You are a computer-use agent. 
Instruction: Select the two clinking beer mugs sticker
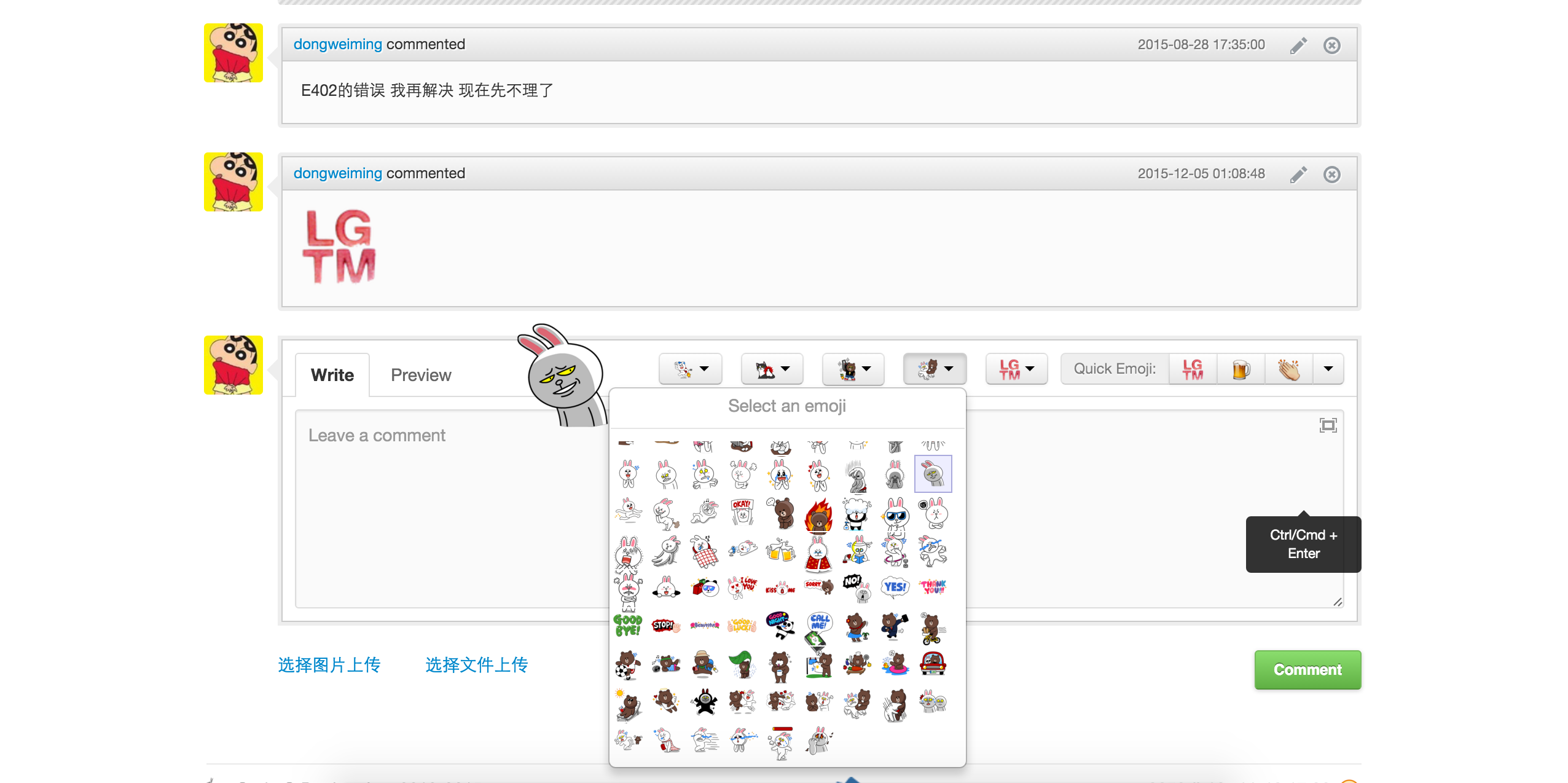(x=780, y=550)
